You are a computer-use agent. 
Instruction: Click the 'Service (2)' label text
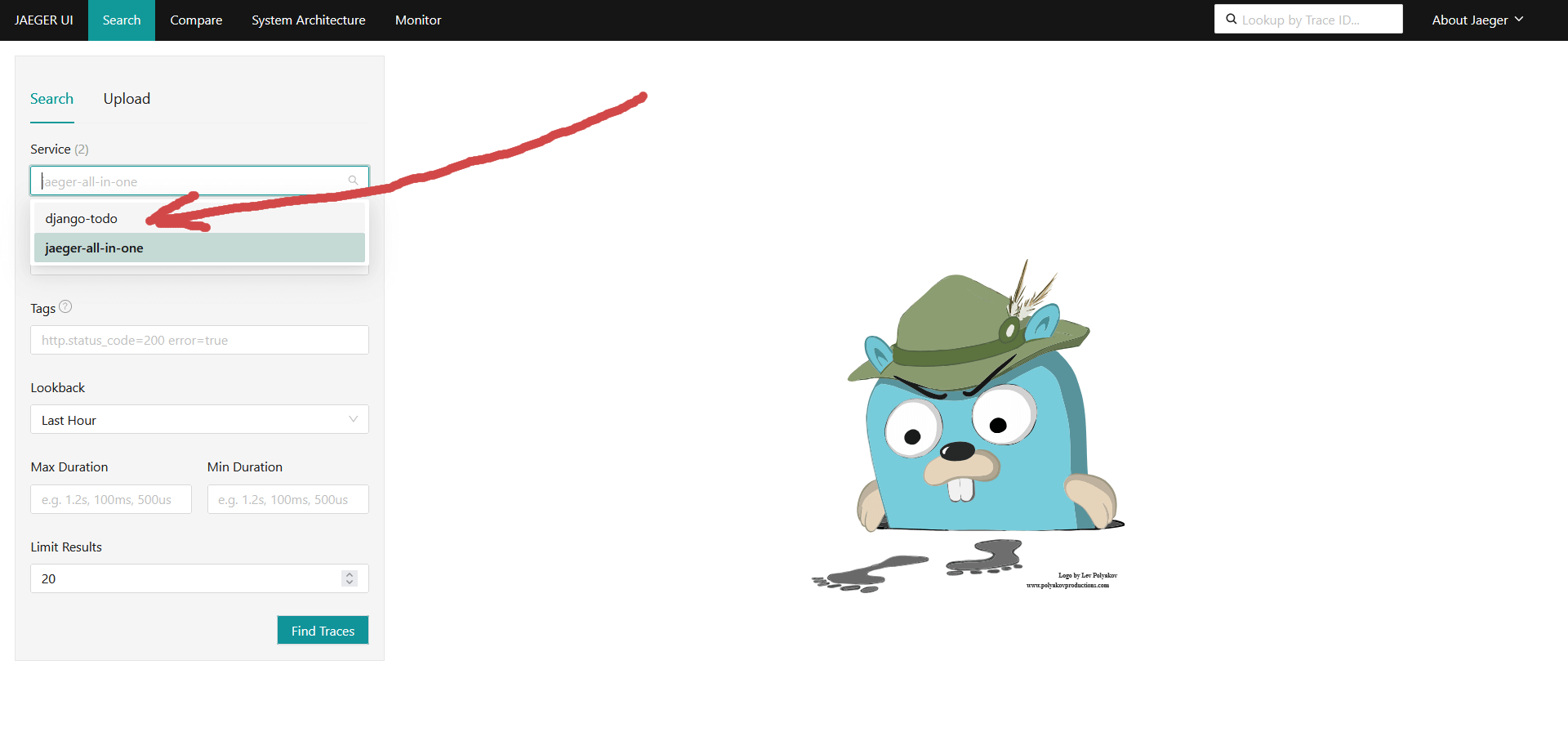point(60,149)
